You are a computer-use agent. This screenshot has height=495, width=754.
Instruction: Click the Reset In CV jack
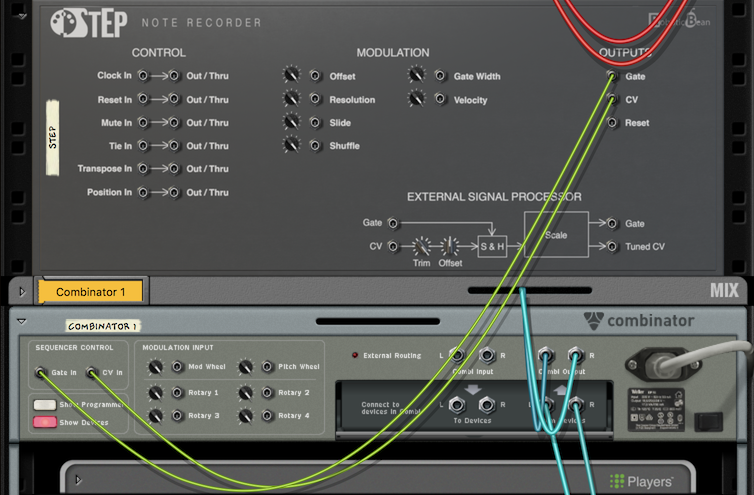click(143, 99)
